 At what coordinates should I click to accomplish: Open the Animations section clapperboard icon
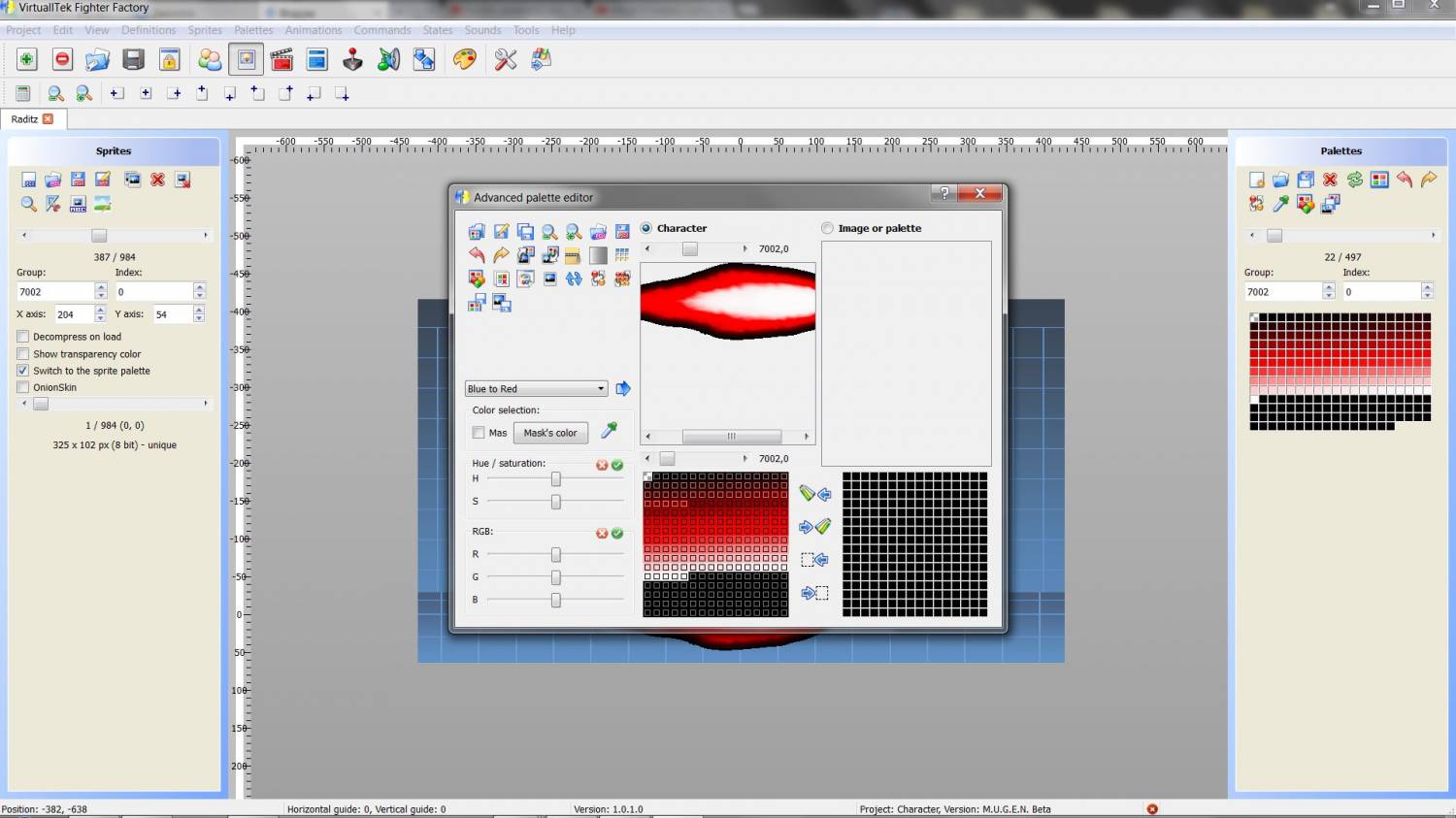[281, 60]
